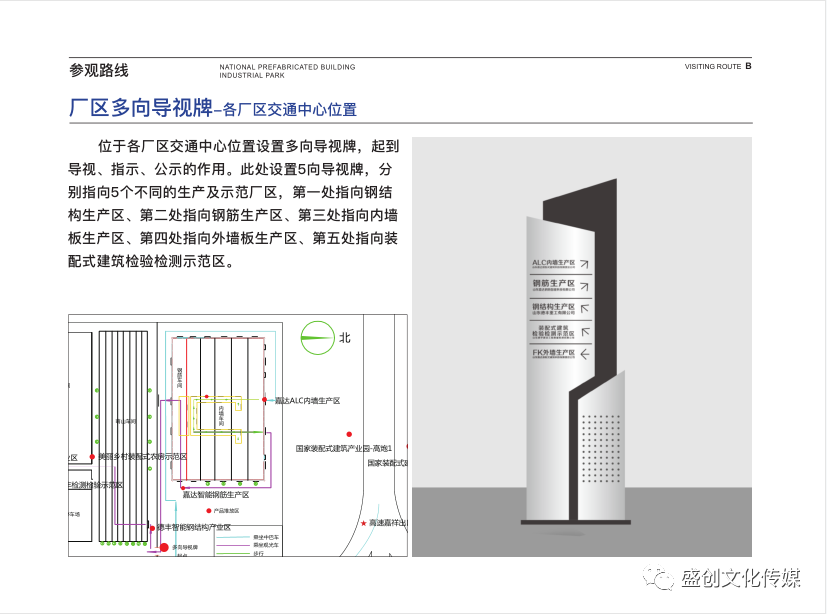Click the up-right arrow on 钢筋生产区 sign row
This screenshot has height=614, width=827.
pyautogui.click(x=584, y=286)
